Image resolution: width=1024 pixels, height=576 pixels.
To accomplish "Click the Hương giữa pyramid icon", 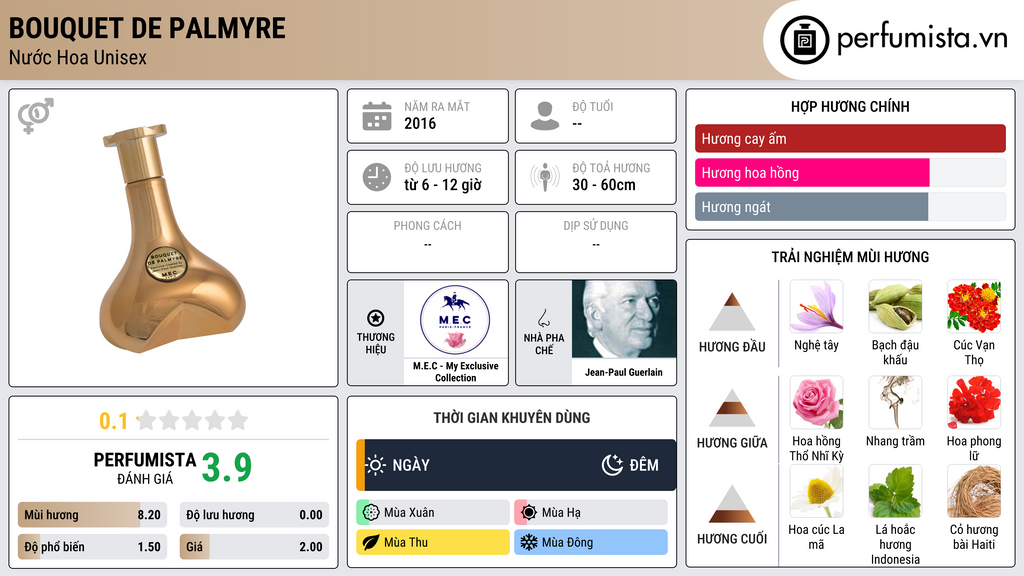I will pos(732,408).
